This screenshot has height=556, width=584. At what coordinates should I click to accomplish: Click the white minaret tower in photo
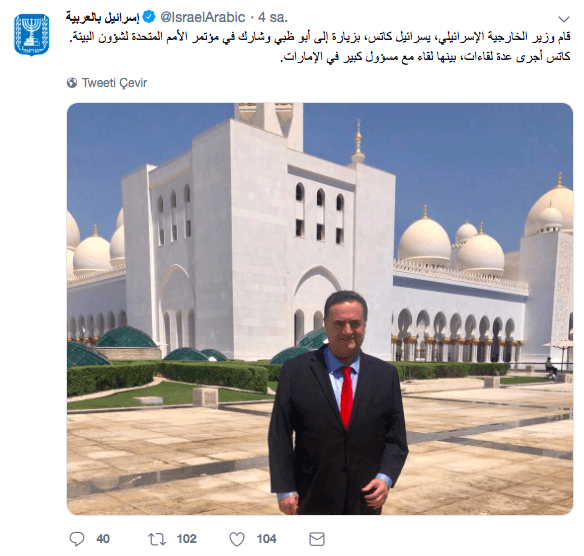(269, 127)
